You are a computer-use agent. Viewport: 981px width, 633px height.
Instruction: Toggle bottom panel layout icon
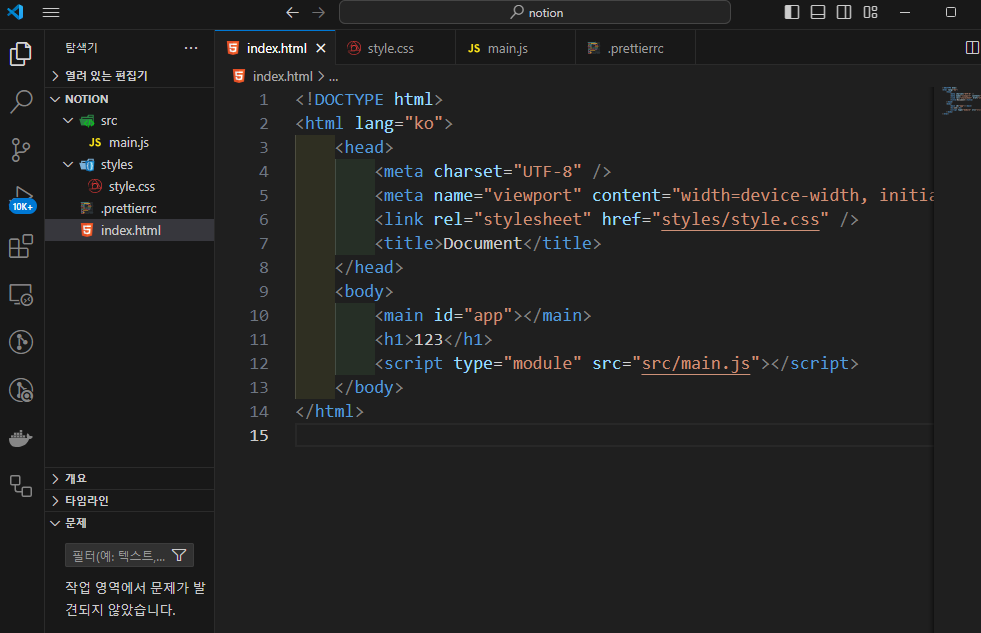(818, 12)
